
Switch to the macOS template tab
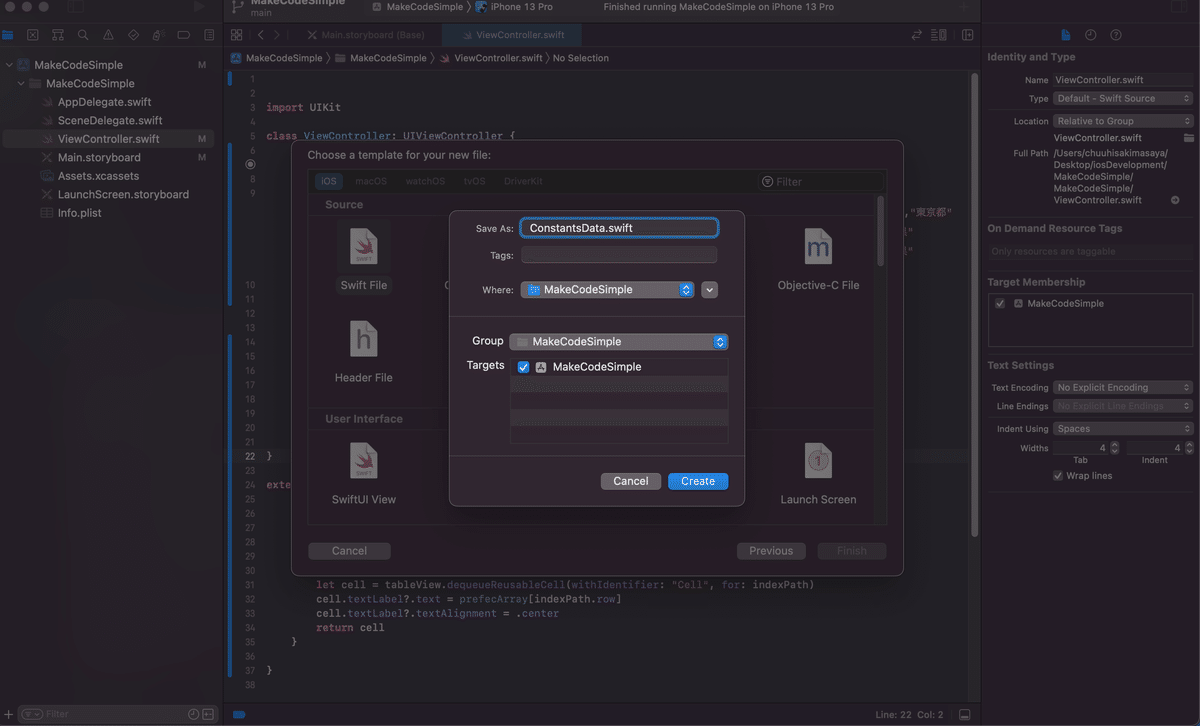[370, 182]
